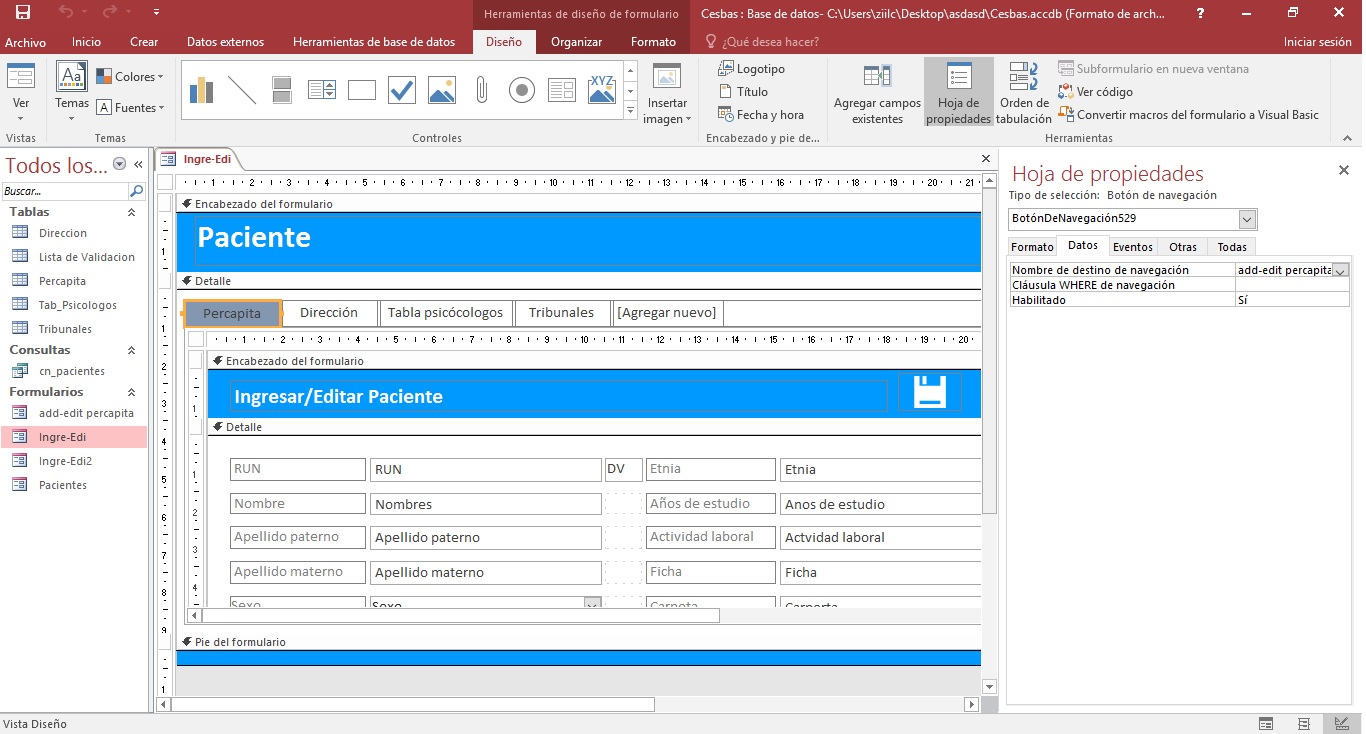The width and height of the screenshot is (1366, 734).
Task: Collapse the Tablas group
Action: tap(131, 212)
